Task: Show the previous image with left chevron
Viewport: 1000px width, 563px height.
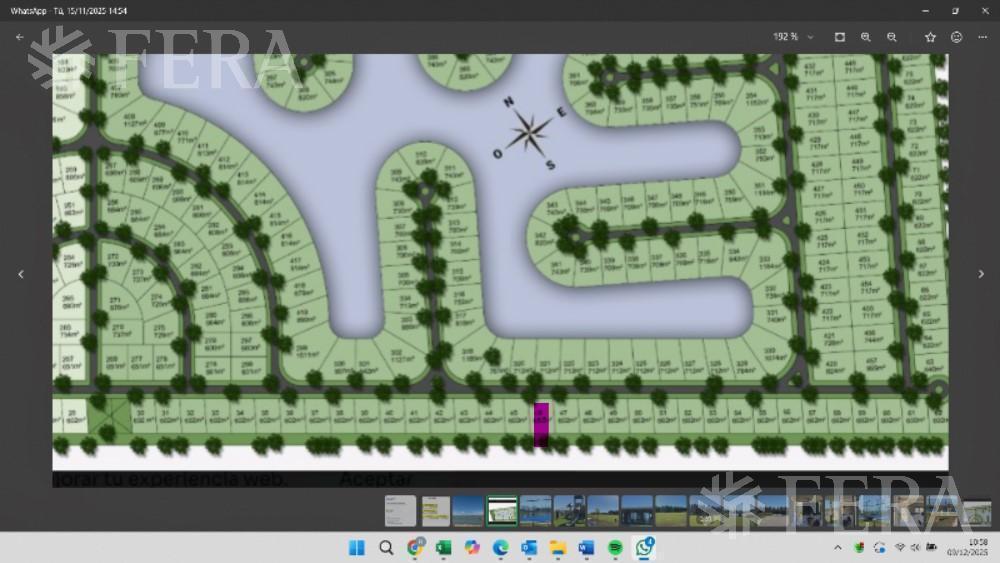Action: (x=21, y=274)
